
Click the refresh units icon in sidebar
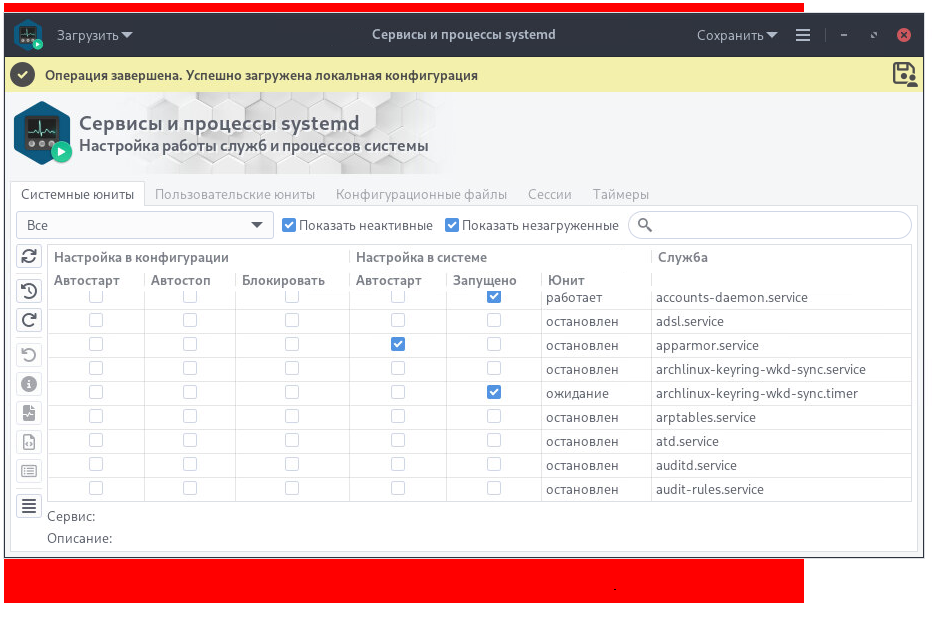(x=29, y=257)
